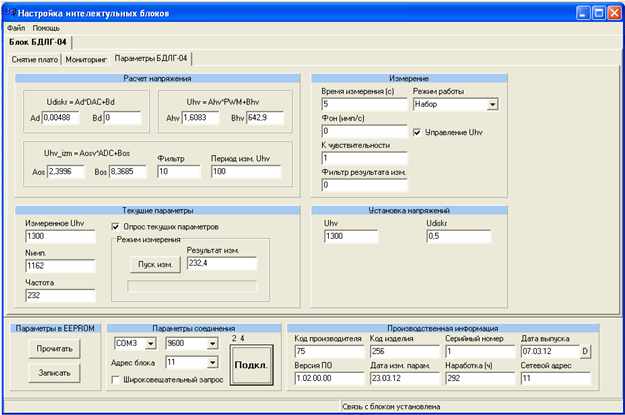Expand the Адрес блока dropdown

(x=213, y=362)
